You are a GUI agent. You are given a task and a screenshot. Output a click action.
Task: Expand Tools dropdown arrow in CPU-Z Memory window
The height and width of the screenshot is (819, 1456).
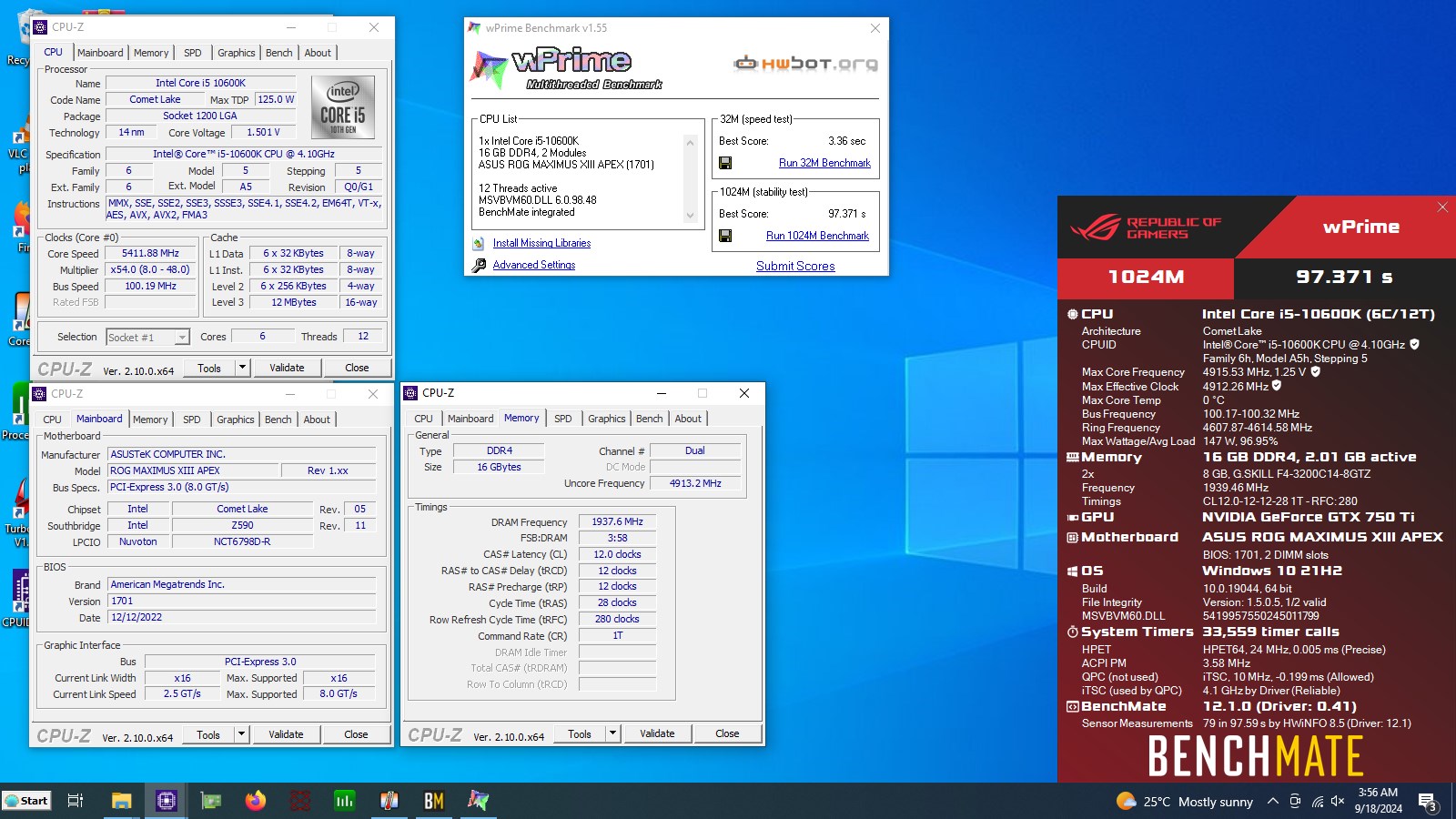pos(612,733)
